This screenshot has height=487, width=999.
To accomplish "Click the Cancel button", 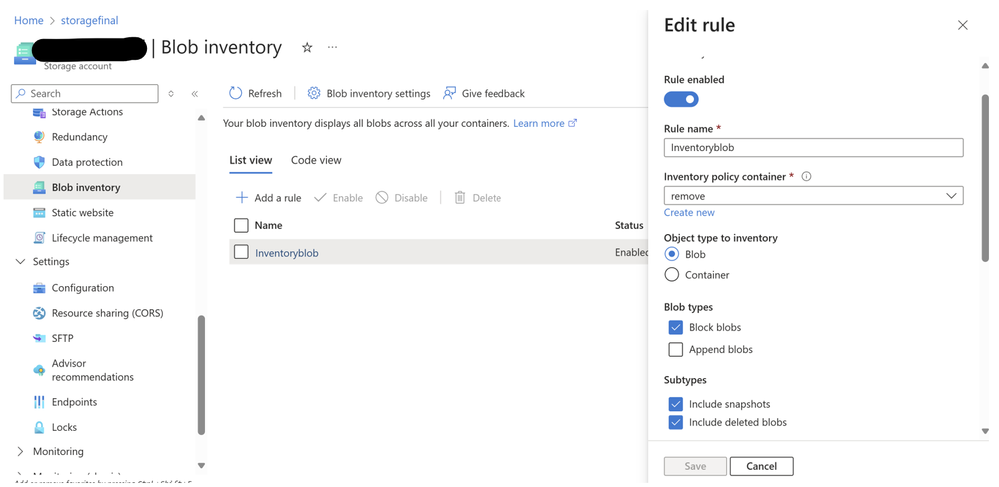I will point(761,466).
